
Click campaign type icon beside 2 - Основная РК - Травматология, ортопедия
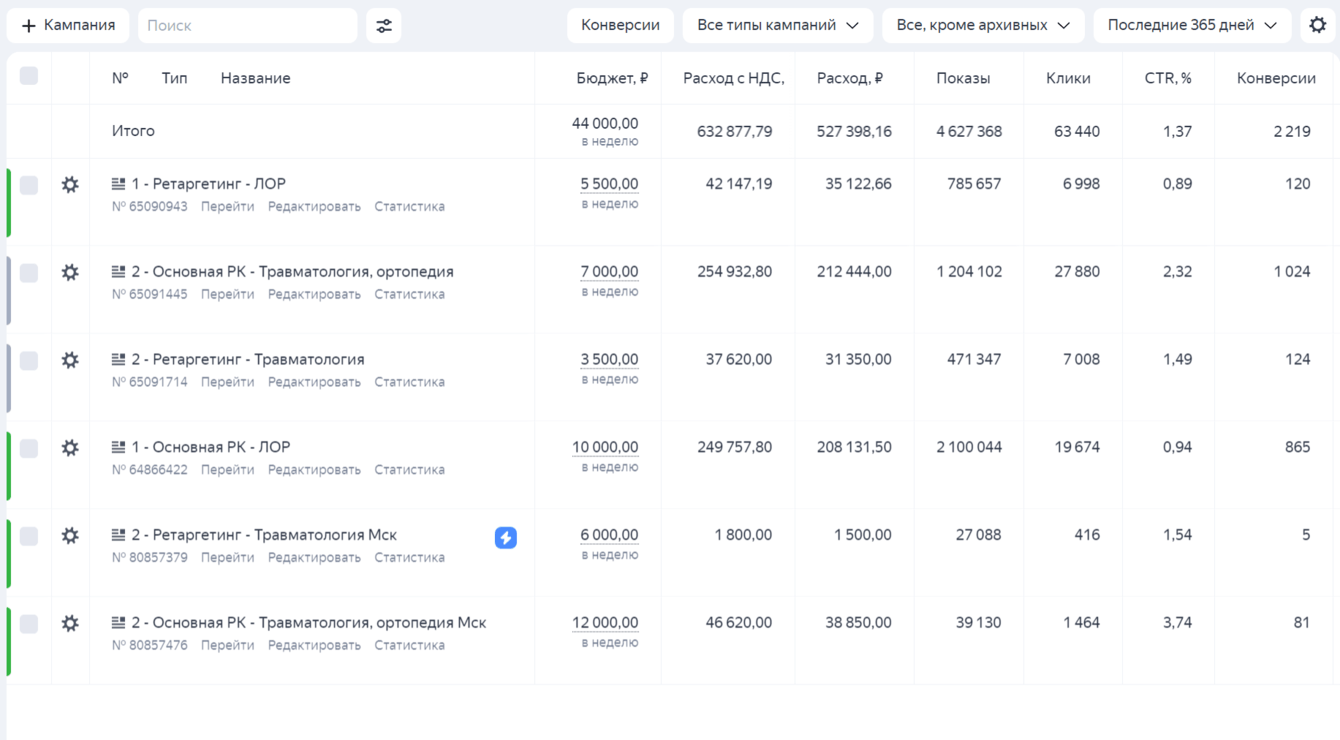point(119,272)
